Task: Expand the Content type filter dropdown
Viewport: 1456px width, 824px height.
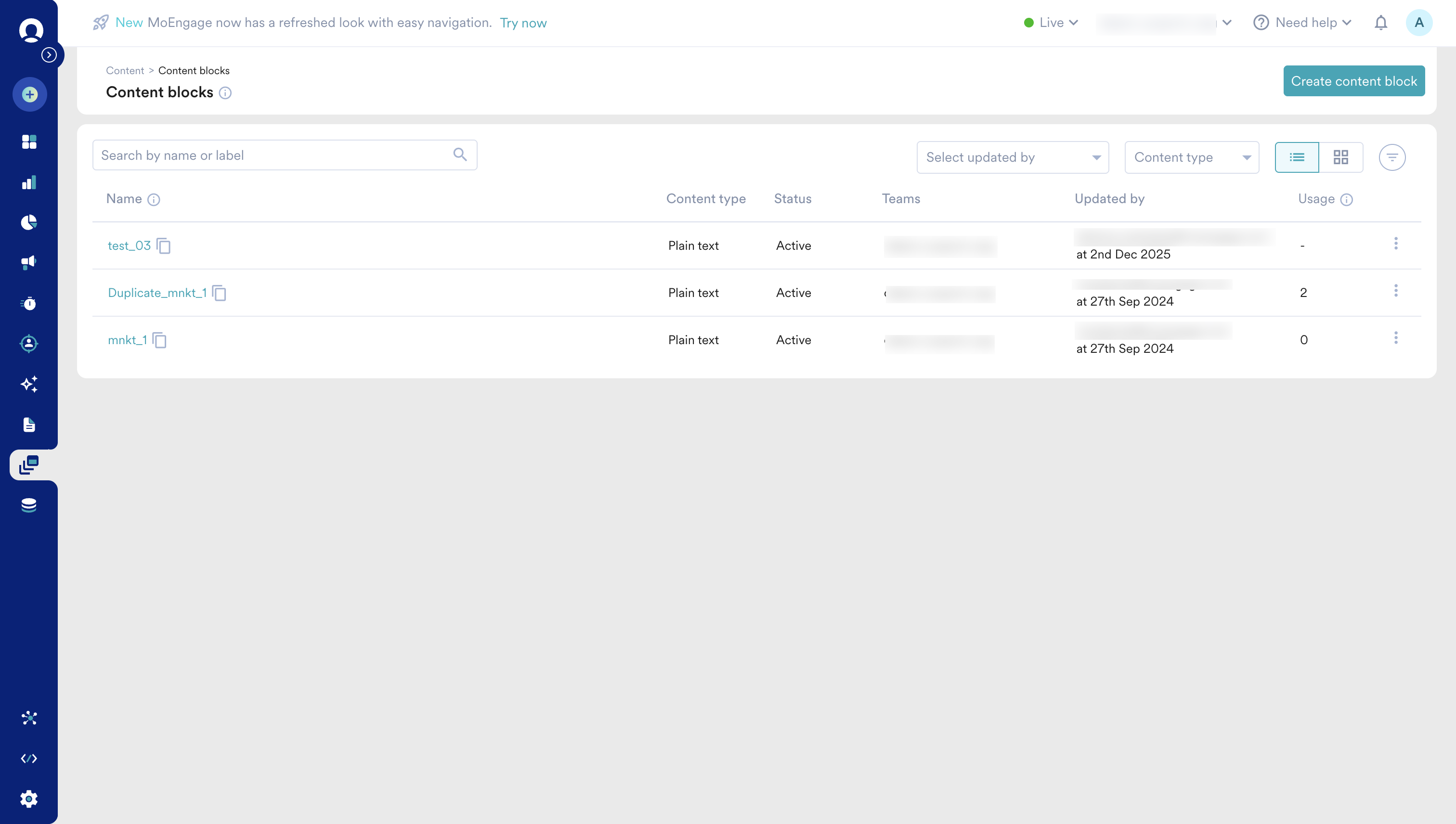Action: [x=1192, y=157]
